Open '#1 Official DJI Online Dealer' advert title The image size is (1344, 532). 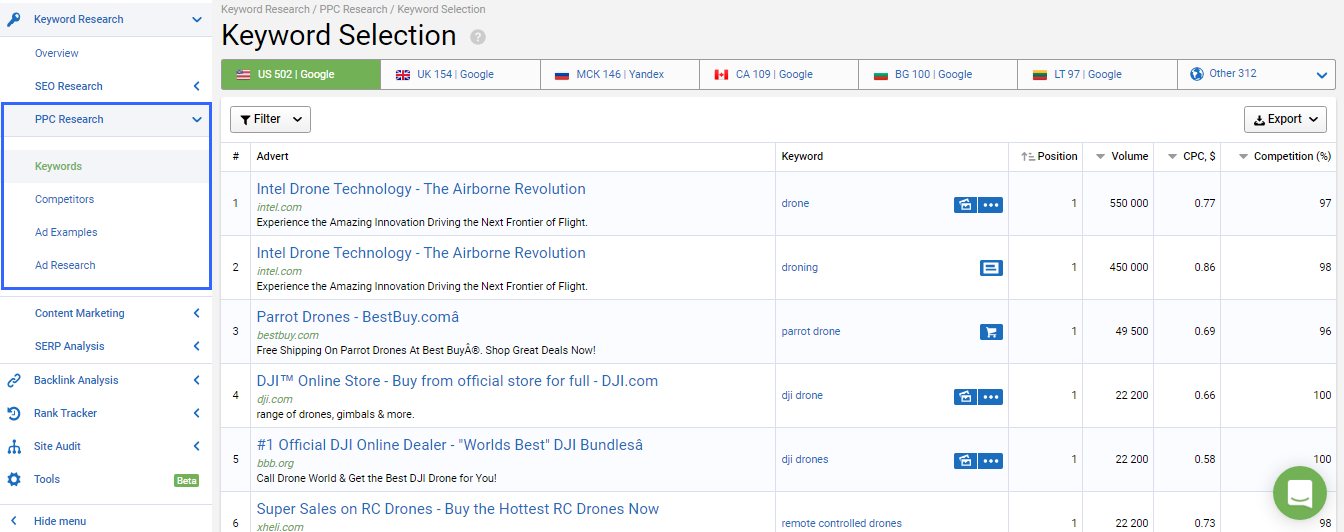pyautogui.click(x=450, y=445)
